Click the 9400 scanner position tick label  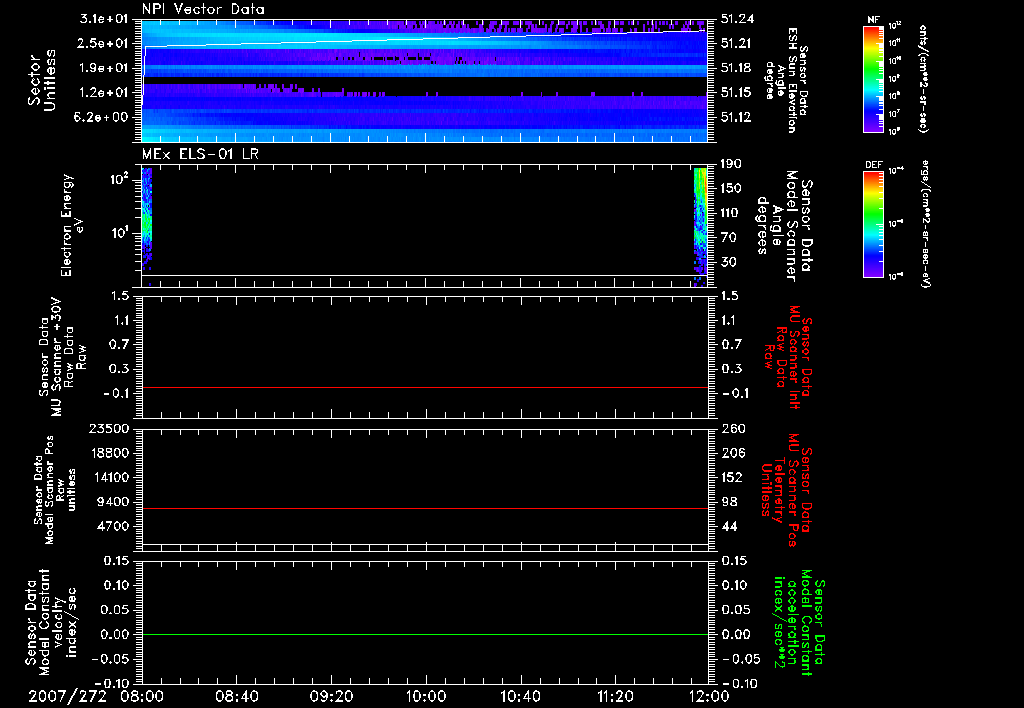113,502
